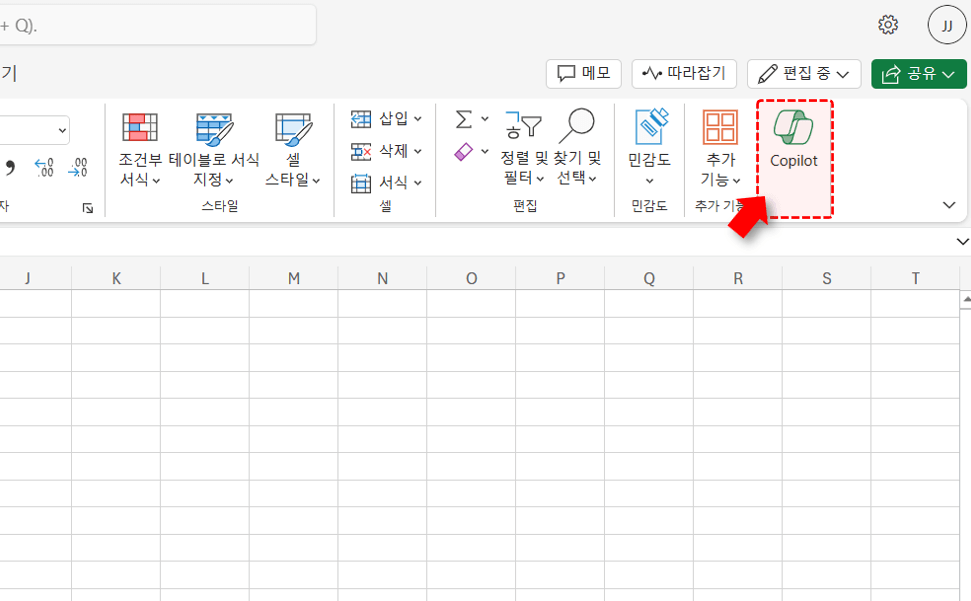Click the Clear eraser icon

click(464, 152)
